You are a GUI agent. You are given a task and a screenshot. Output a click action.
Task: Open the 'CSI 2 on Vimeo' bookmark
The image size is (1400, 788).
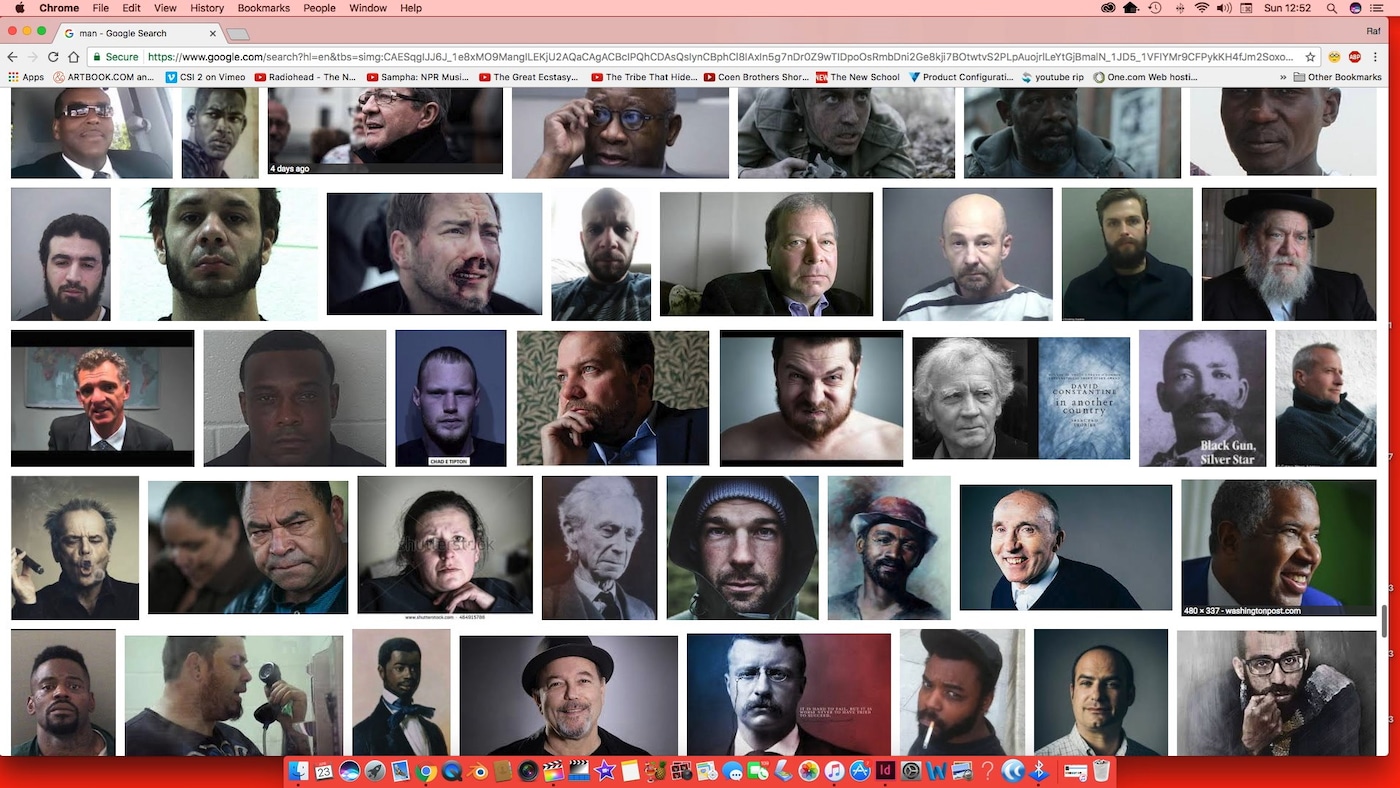[205, 77]
